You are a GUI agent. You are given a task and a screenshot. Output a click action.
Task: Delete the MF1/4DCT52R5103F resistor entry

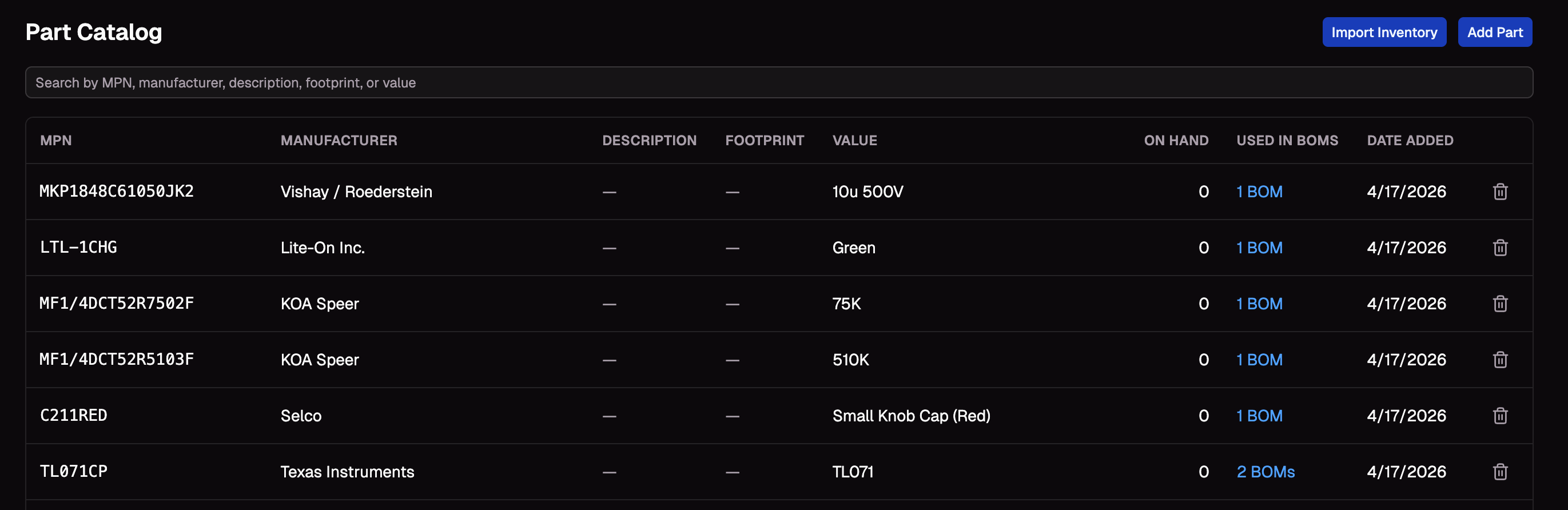(1500, 359)
